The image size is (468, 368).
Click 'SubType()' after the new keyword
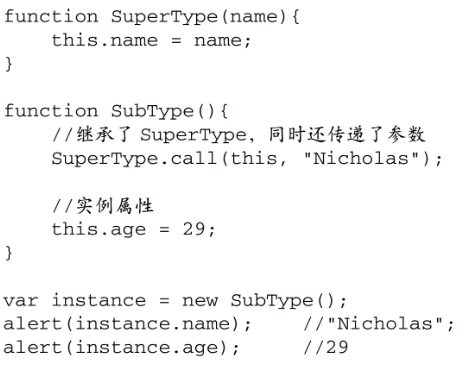coord(282,301)
